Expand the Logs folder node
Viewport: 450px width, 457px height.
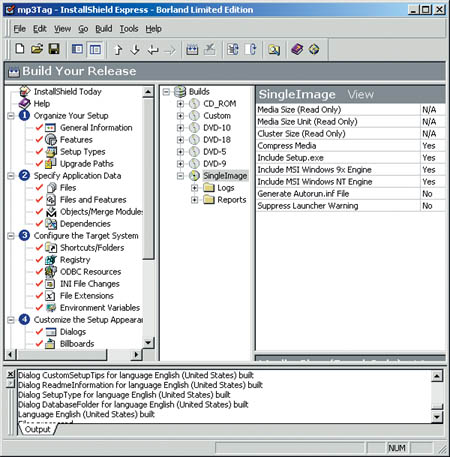click(x=195, y=188)
